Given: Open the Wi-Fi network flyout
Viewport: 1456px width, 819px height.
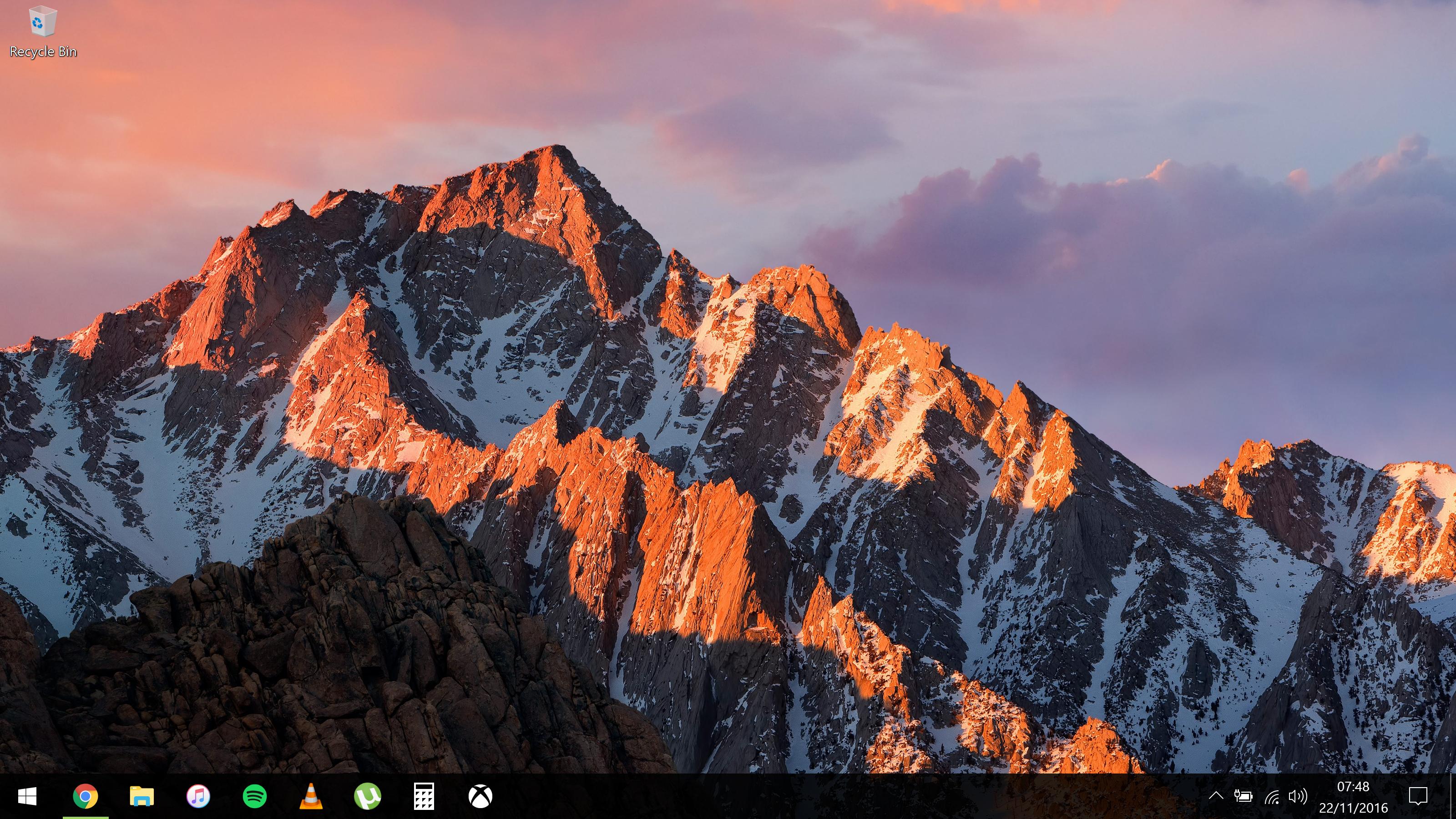Looking at the screenshot, I should click(1272, 797).
